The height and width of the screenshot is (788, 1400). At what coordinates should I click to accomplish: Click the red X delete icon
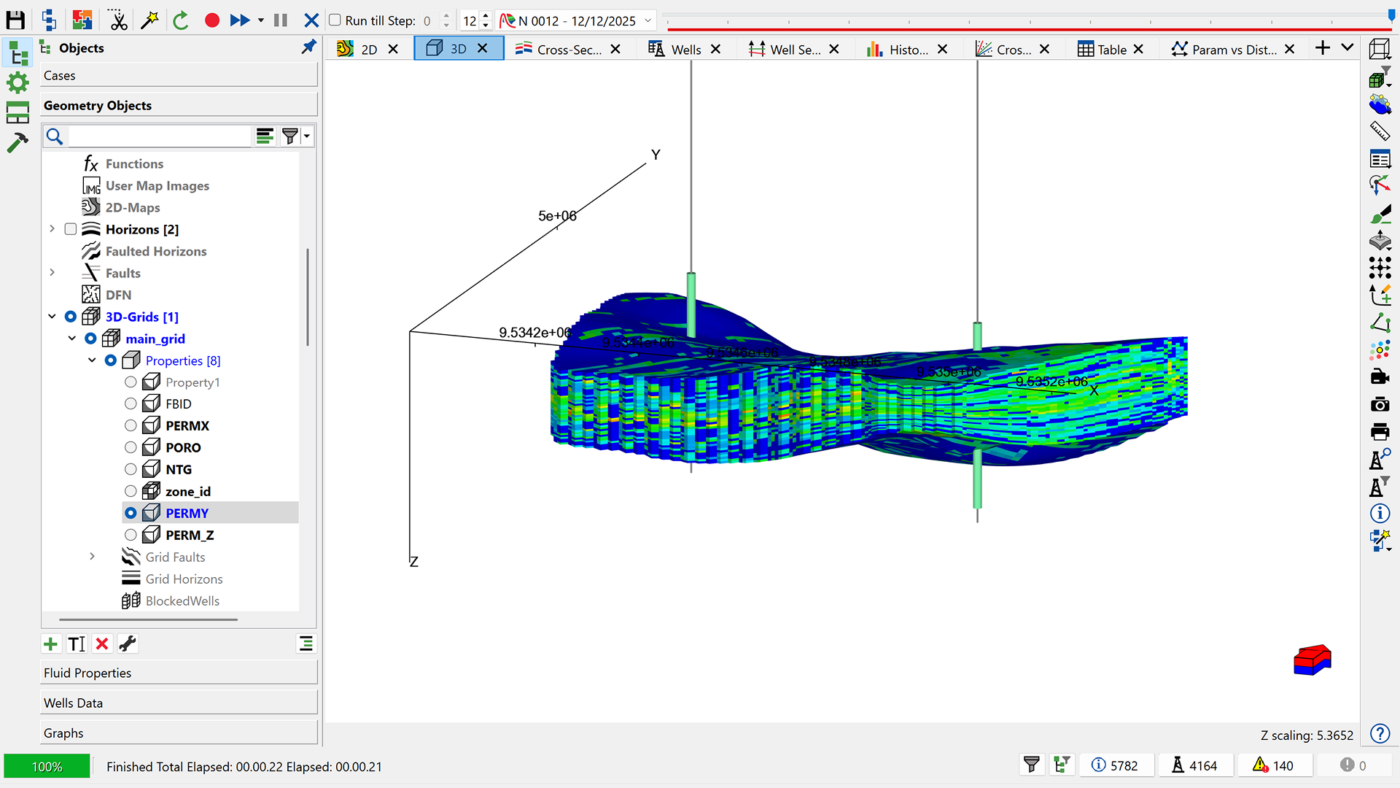point(102,644)
